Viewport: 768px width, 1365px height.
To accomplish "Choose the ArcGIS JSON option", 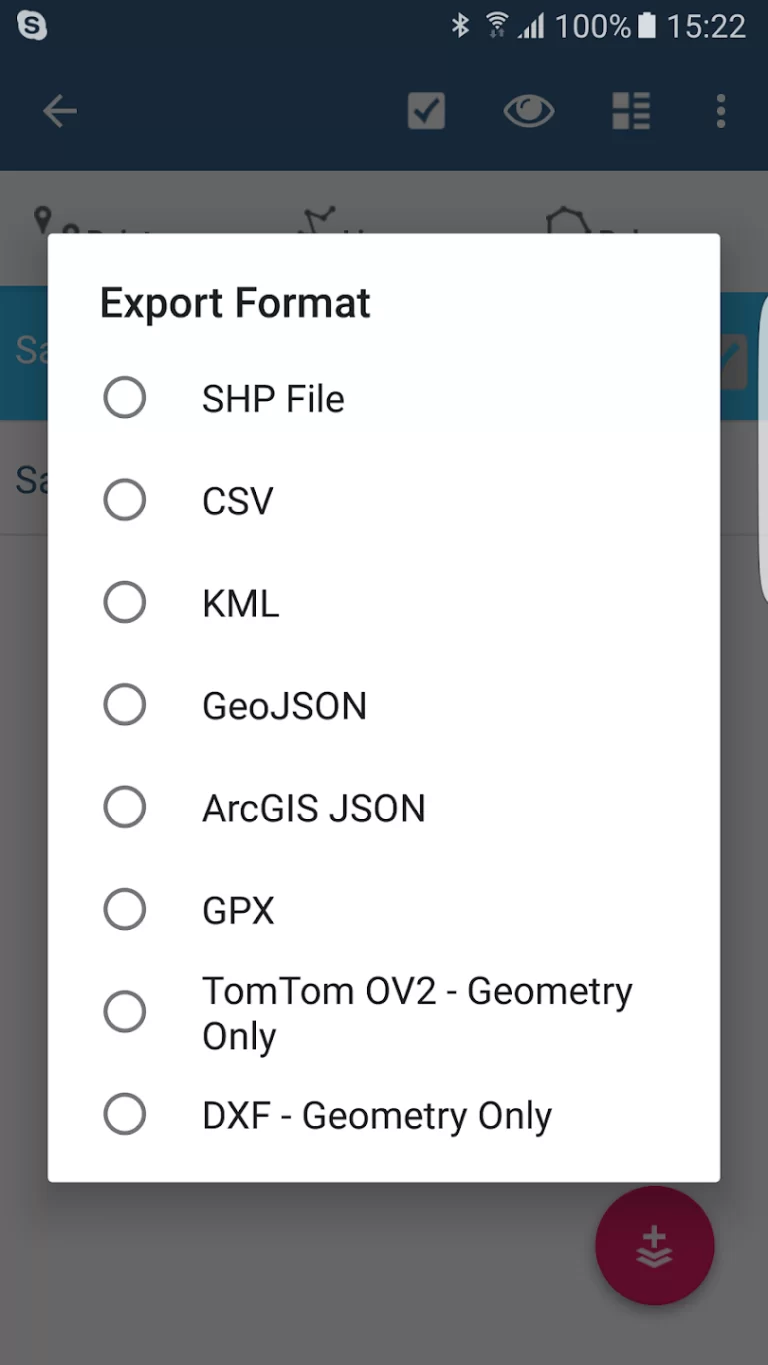I will tap(125, 807).
